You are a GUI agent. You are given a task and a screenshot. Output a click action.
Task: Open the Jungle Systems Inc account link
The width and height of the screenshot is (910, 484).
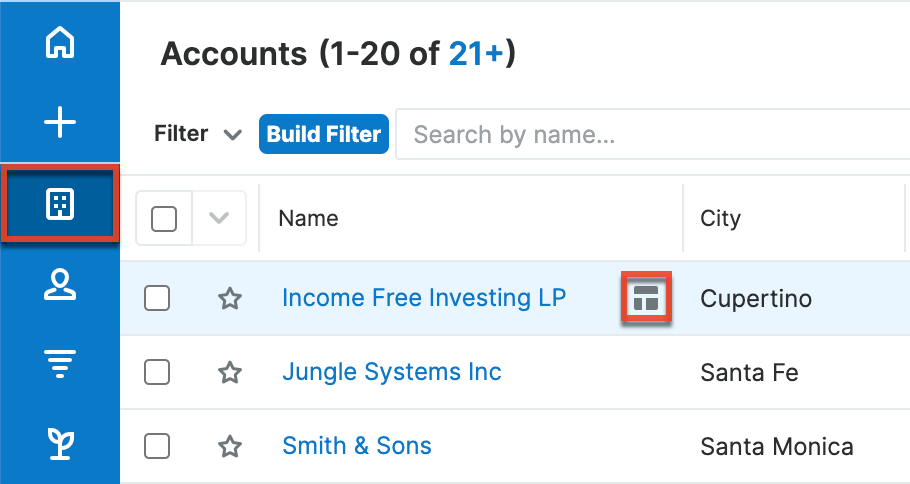391,373
